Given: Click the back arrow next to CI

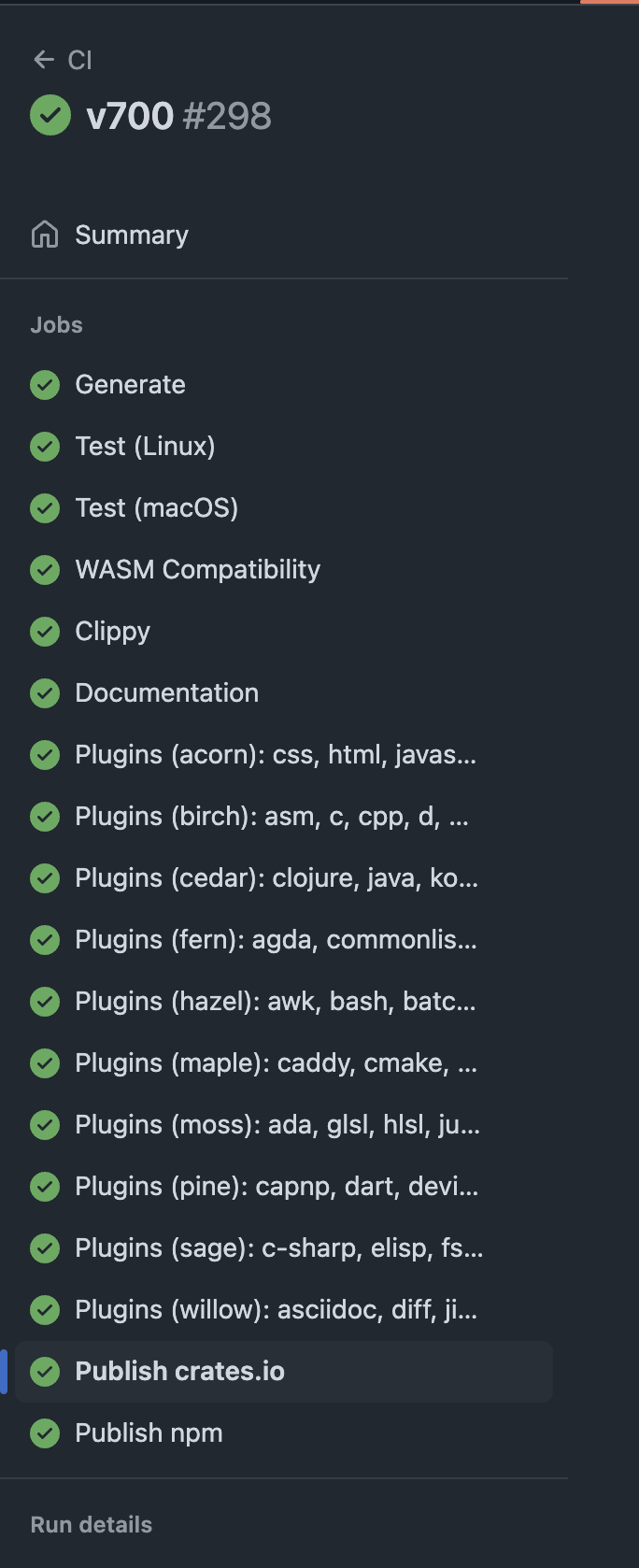Looking at the screenshot, I should point(43,60).
